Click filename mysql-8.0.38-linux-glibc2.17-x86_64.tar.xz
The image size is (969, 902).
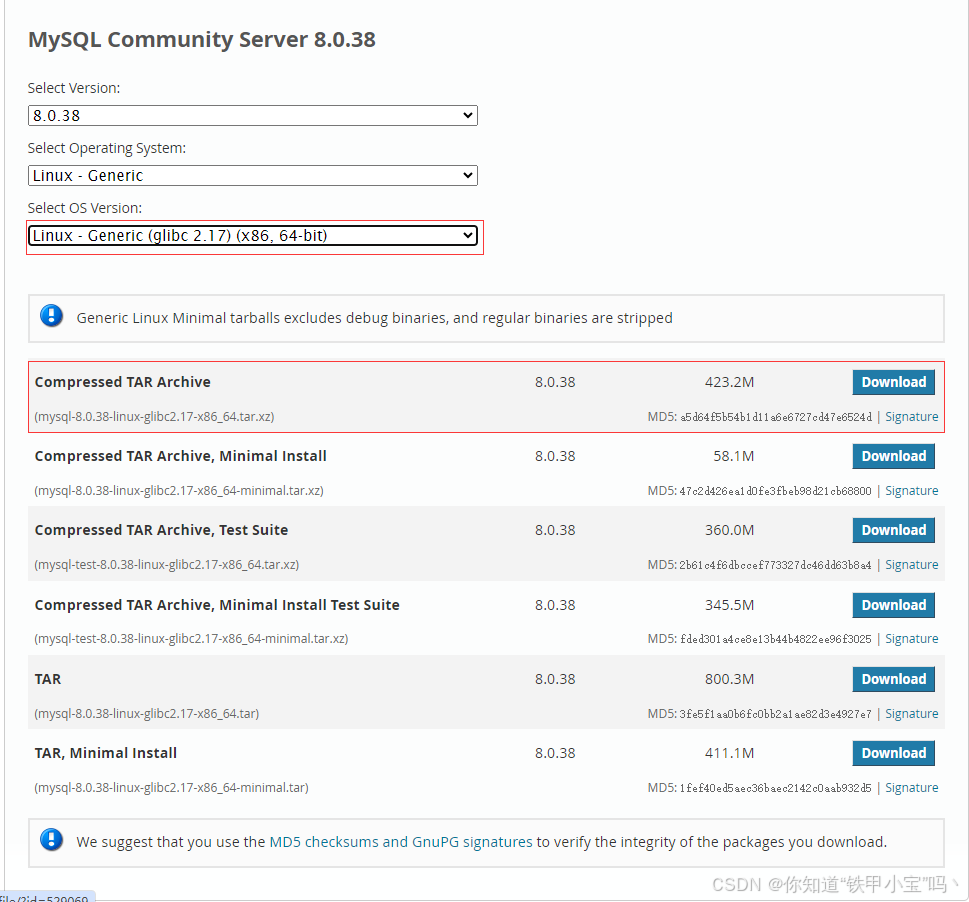pyautogui.click(x=154, y=416)
